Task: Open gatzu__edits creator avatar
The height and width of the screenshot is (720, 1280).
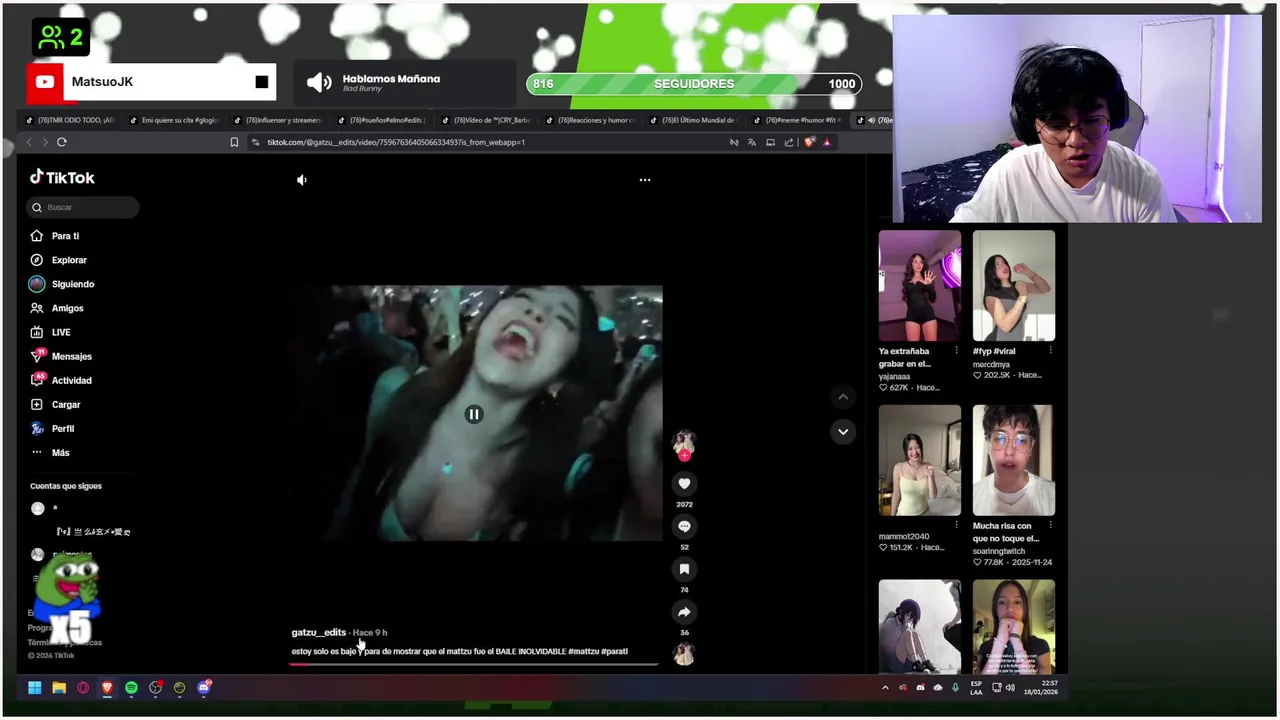Action: (x=684, y=444)
